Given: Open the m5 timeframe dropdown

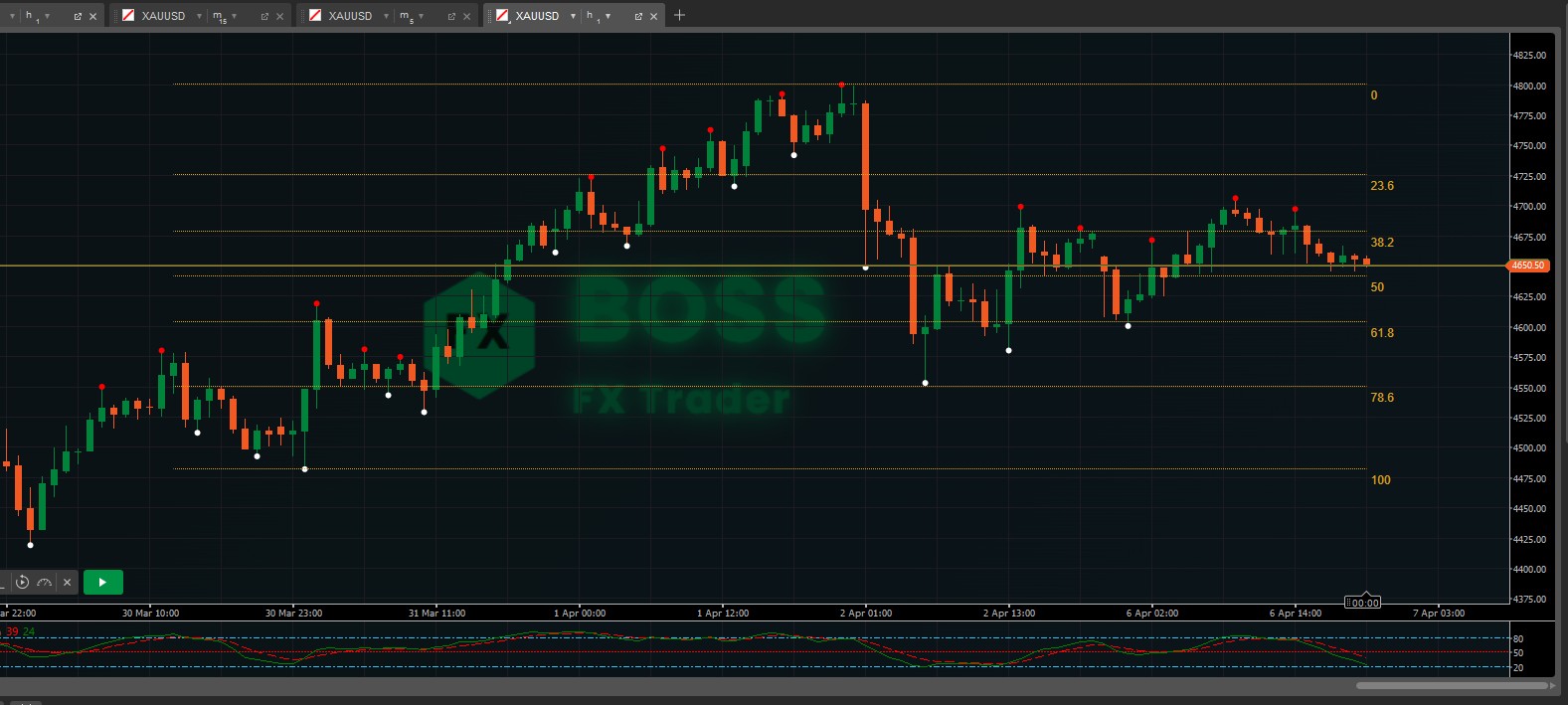Looking at the screenshot, I should point(421,16).
